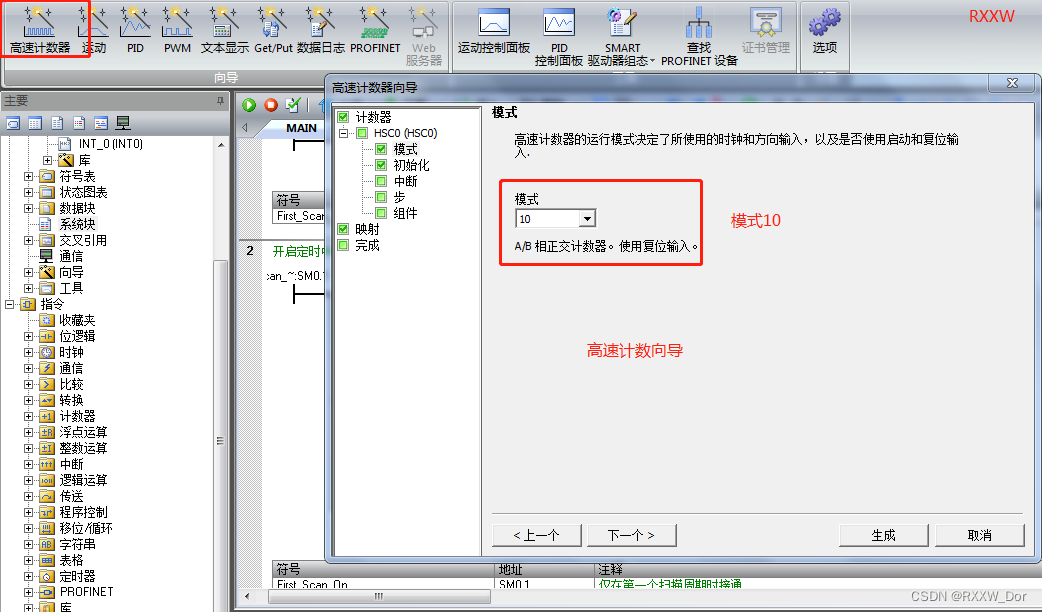Launch the PWM wizard icon
Screen dimensions: 1042x612
coord(177,30)
